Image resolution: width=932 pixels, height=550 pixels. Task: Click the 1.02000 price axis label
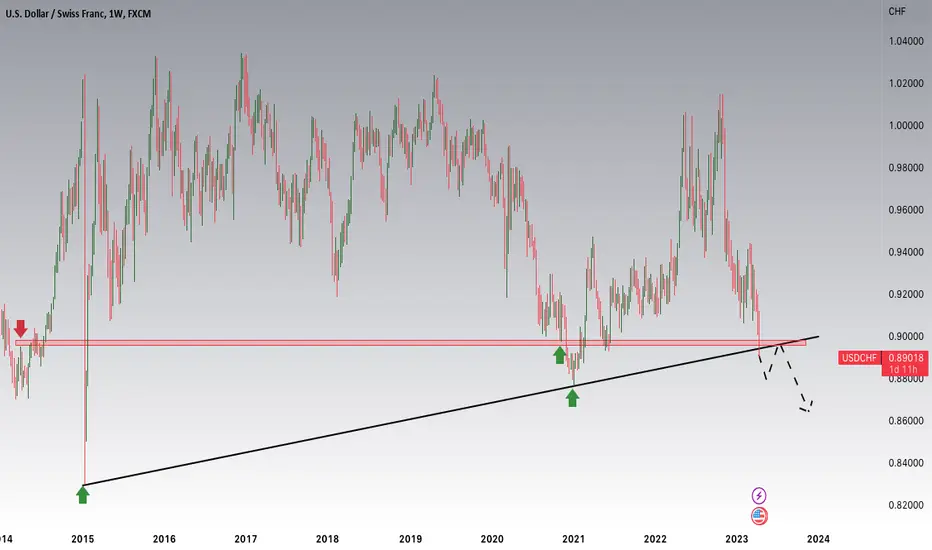pyautogui.click(x=906, y=84)
